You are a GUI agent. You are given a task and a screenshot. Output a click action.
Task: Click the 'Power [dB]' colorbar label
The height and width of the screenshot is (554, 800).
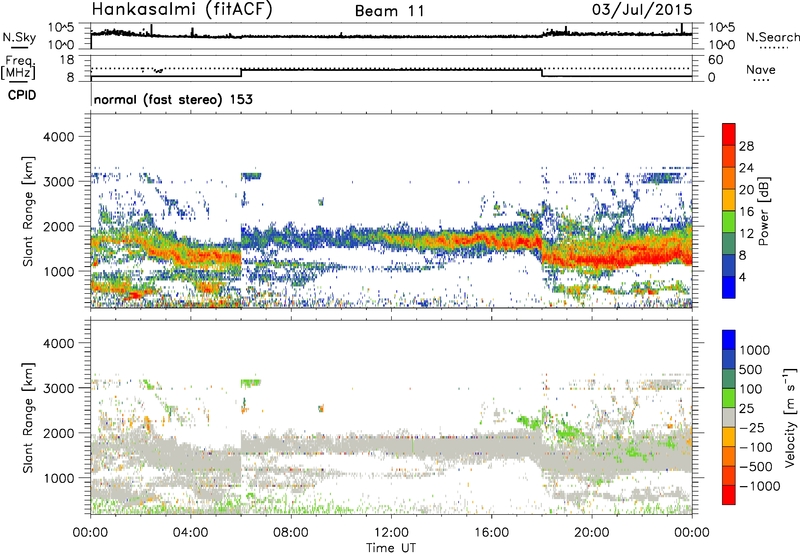(x=763, y=211)
